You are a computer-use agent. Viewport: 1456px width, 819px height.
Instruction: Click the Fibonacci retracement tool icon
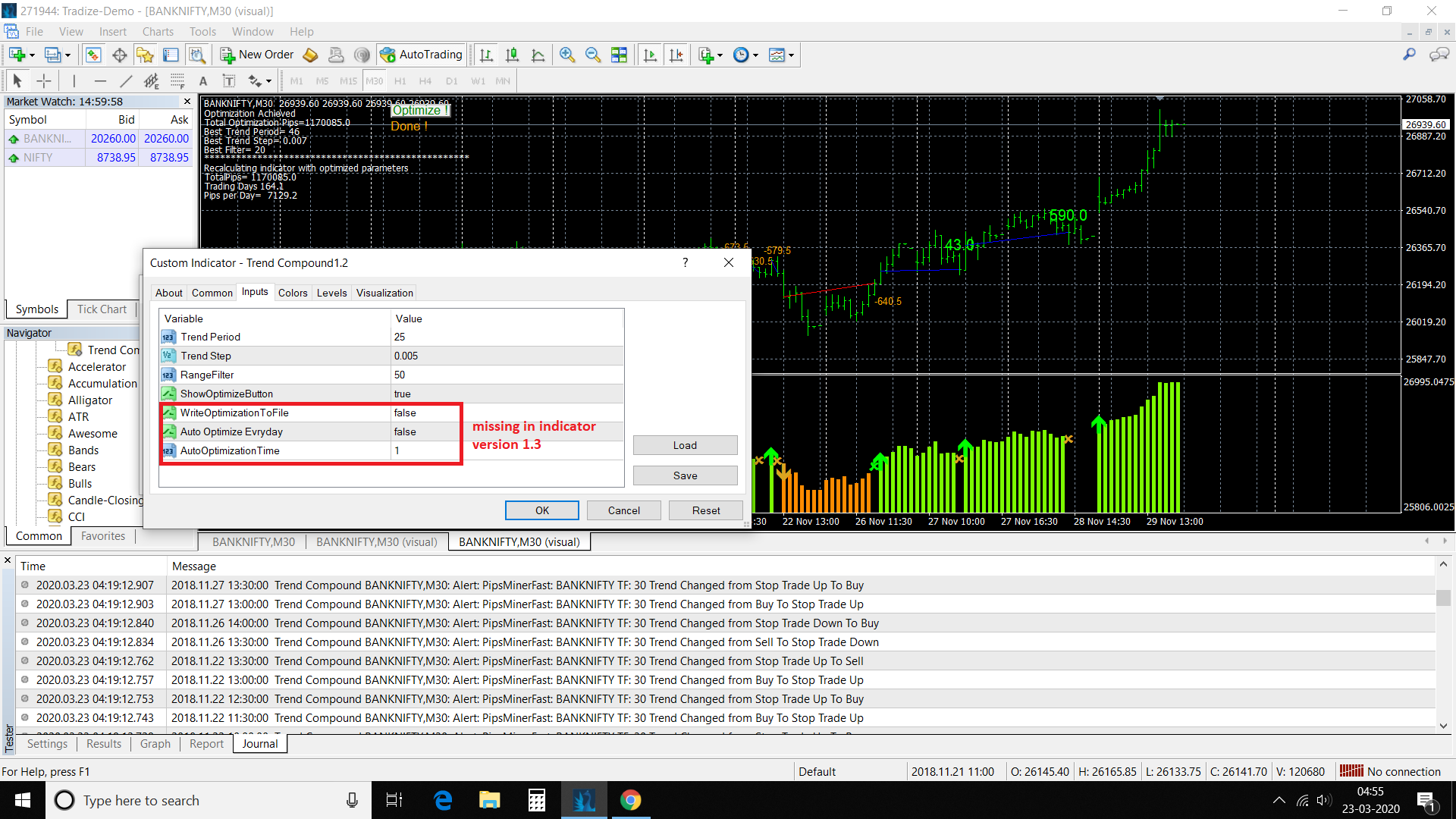pyautogui.click(x=177, y=81)
